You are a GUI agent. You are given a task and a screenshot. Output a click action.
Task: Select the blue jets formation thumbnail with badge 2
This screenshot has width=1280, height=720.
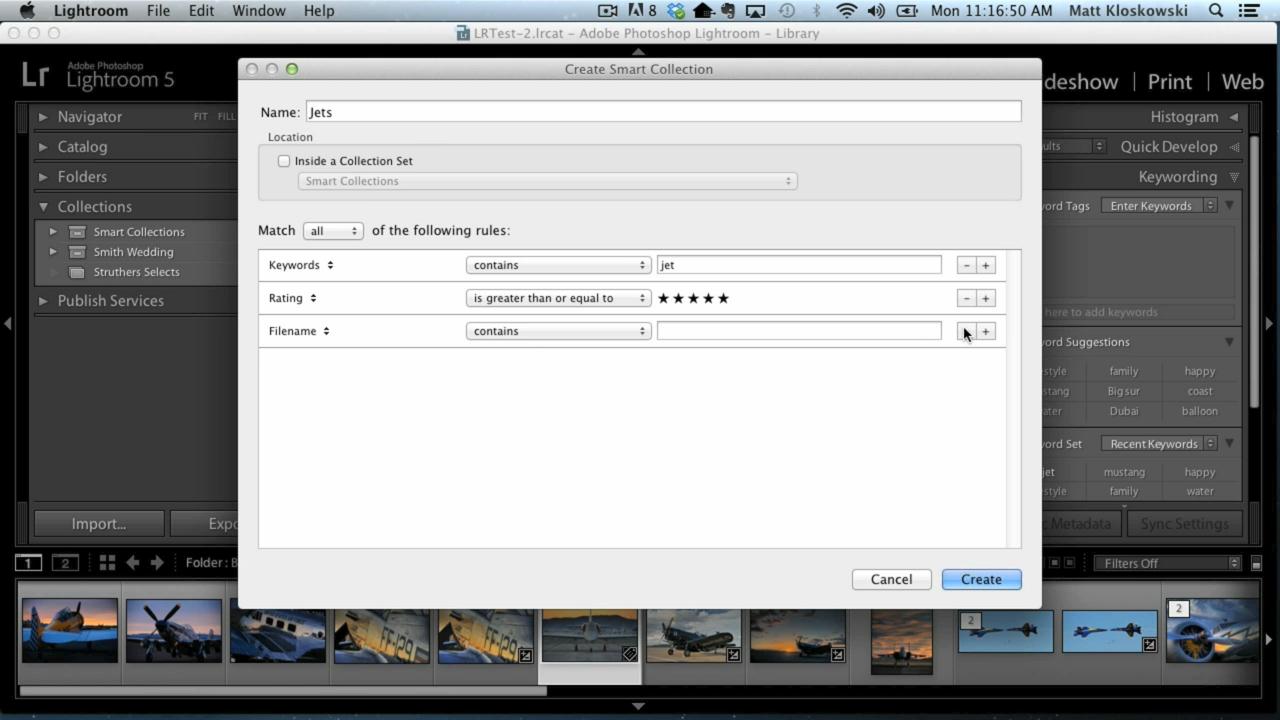1005,631
